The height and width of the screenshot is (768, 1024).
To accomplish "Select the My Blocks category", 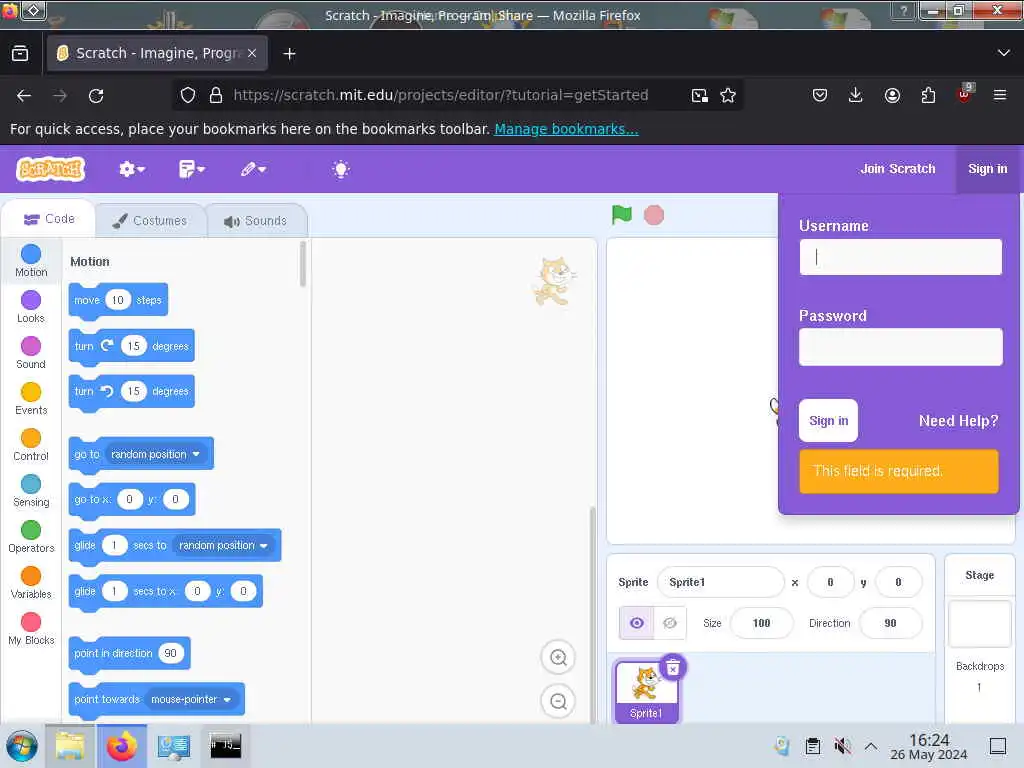I will [31, 629].
